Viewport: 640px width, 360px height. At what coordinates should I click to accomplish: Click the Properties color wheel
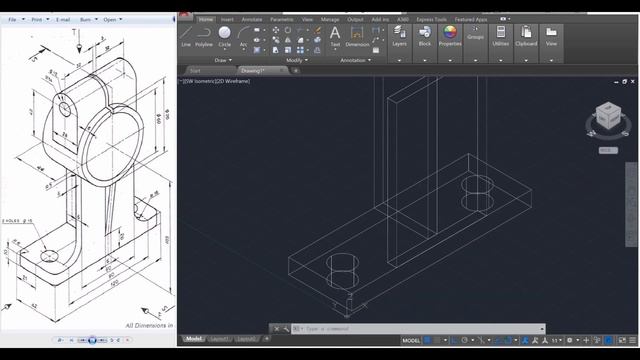click(x=450, y=32)
